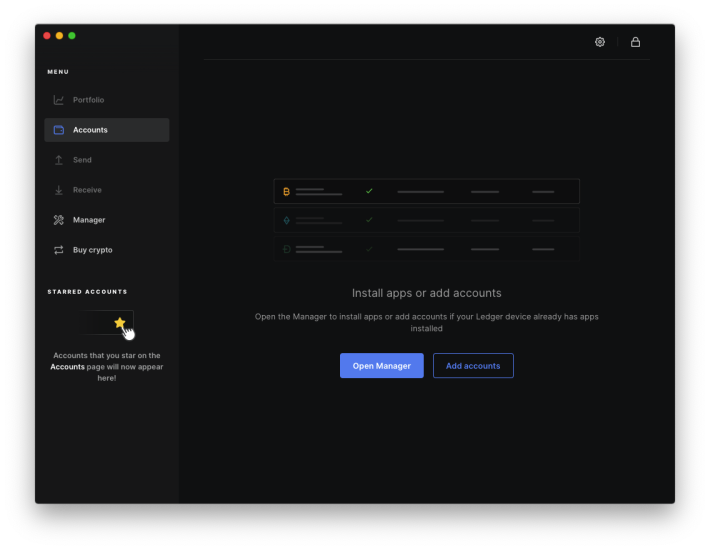Screen dimensions: 710x550
Task: Open the settings gear icon
Action: click(x=600, y=42)
